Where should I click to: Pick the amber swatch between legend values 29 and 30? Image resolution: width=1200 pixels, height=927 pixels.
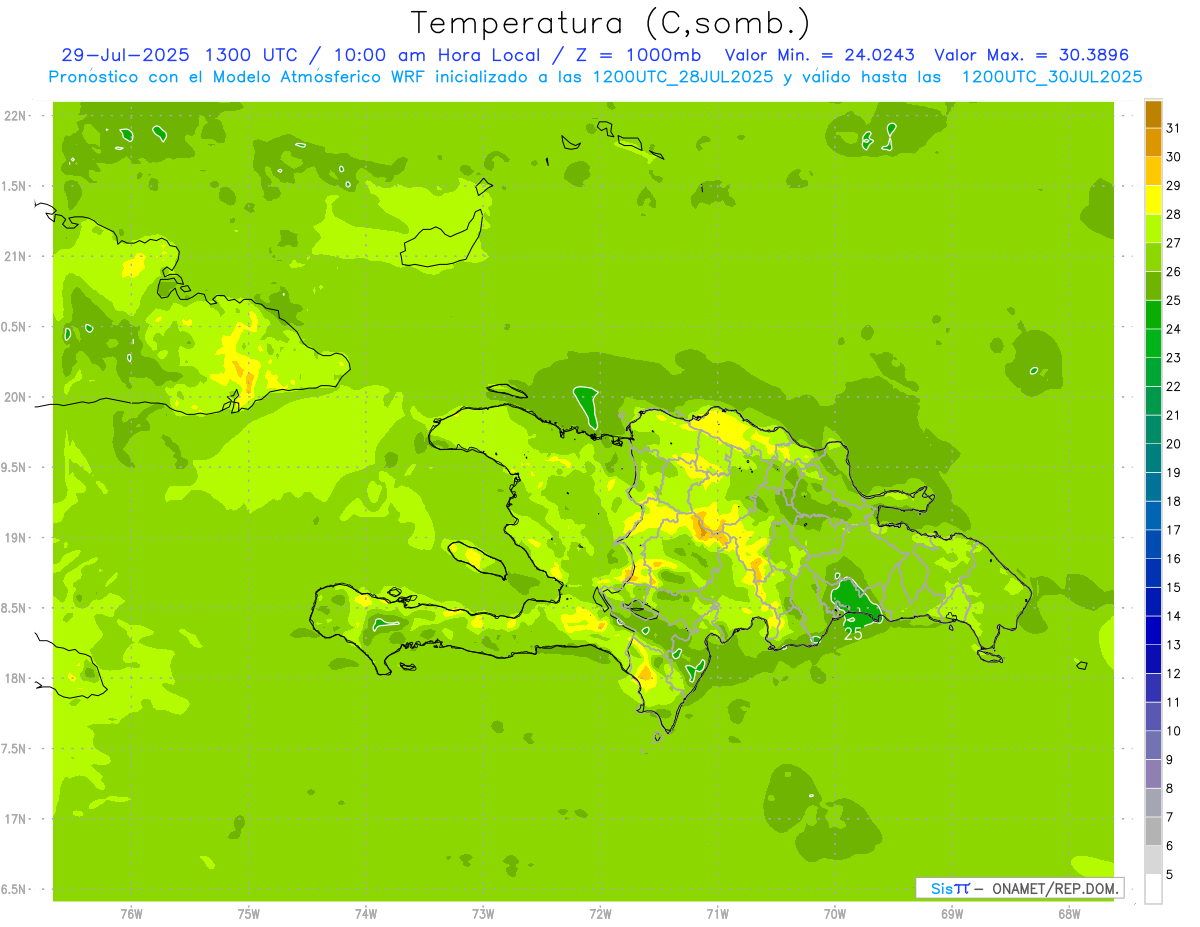[1153, 171]
